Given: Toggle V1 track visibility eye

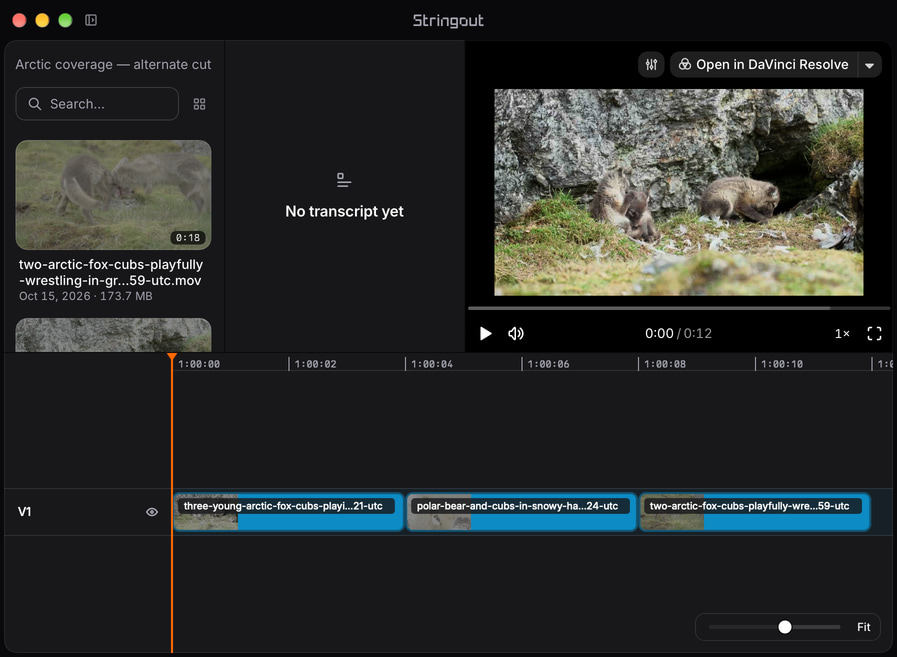Looking at the screenshot, I should (x=152, y=512).
